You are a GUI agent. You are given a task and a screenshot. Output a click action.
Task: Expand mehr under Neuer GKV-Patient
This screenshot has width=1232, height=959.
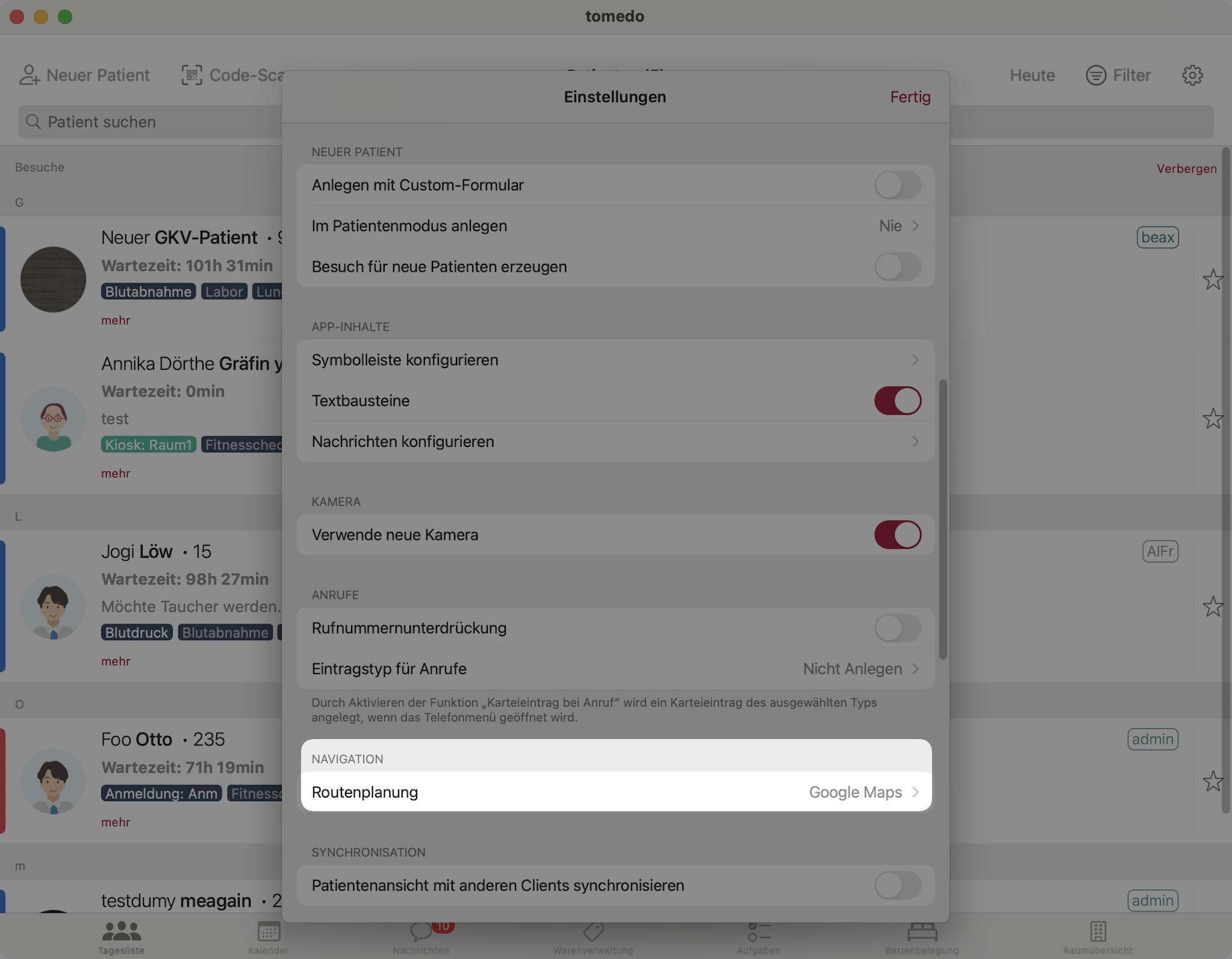(116, 320)
